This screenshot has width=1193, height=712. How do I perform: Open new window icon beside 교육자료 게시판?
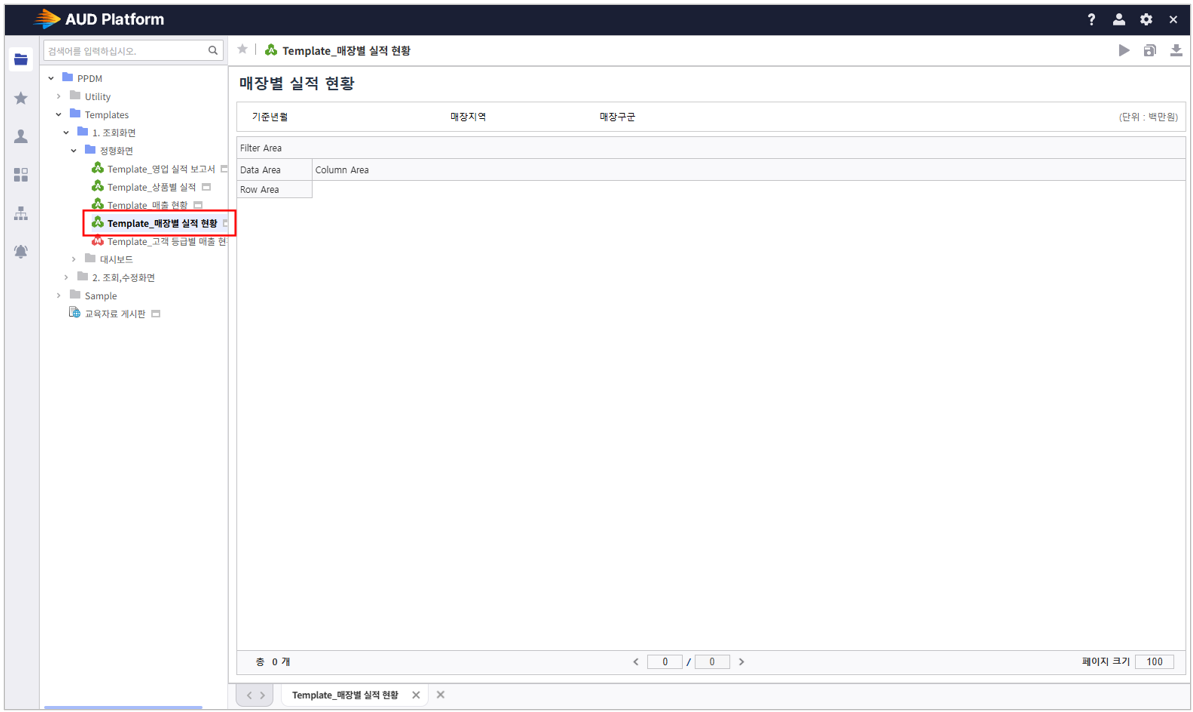tap(156, 314)
